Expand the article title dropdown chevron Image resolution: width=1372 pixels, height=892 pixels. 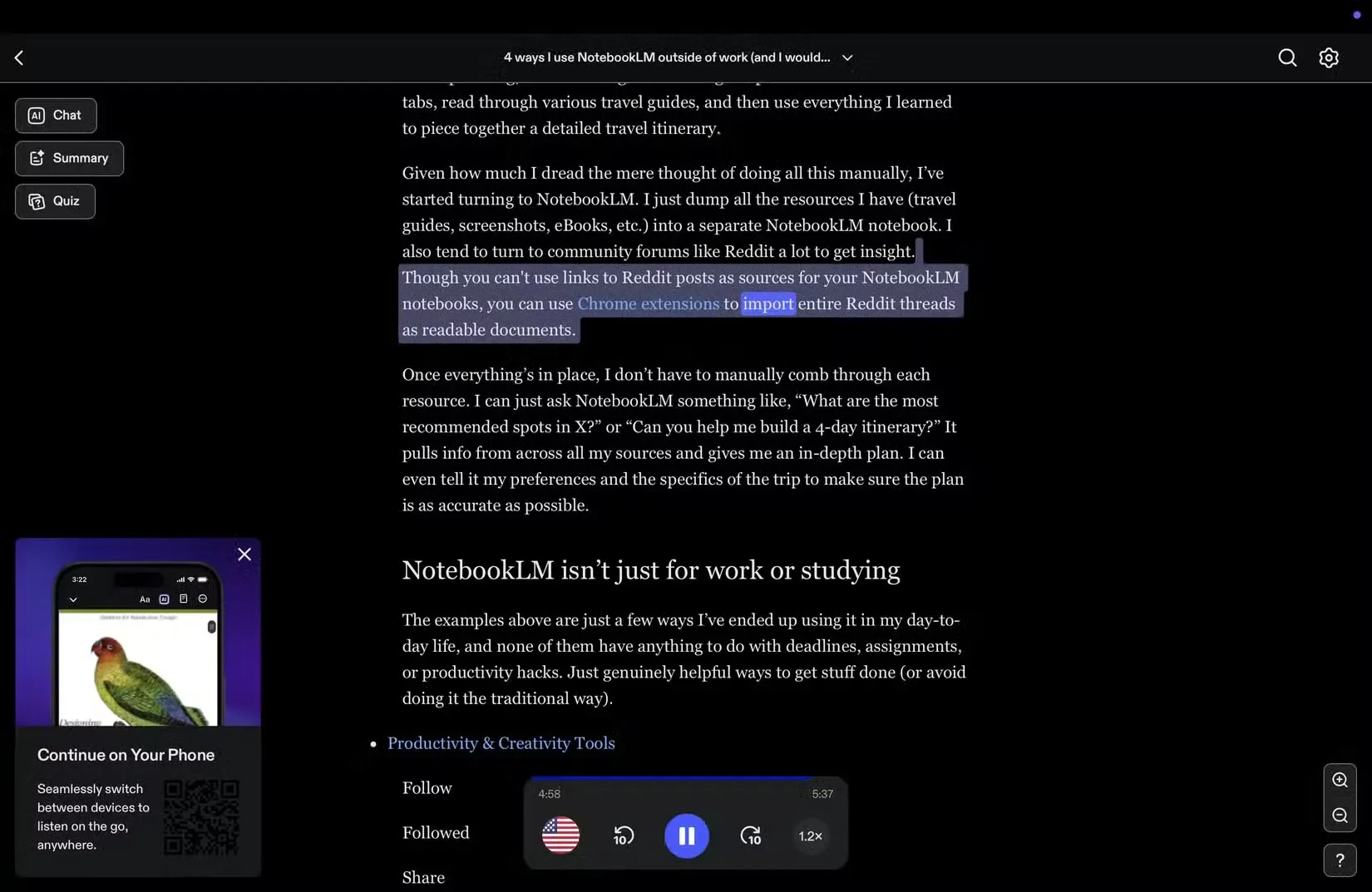click(847, 57)
